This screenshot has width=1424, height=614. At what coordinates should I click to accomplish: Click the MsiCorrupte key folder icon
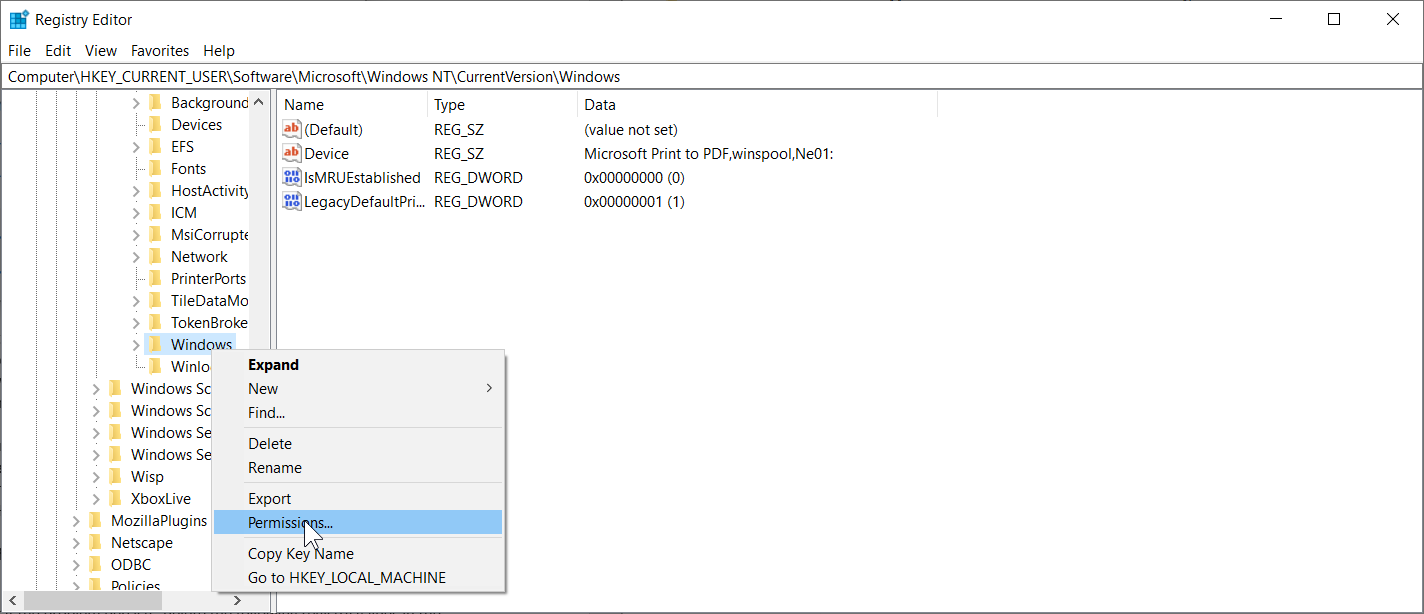point(155,235)
